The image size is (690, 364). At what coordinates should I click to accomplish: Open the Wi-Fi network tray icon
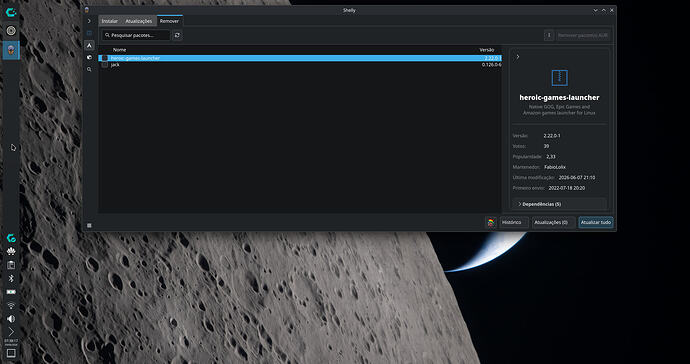[x=11, y=305]
